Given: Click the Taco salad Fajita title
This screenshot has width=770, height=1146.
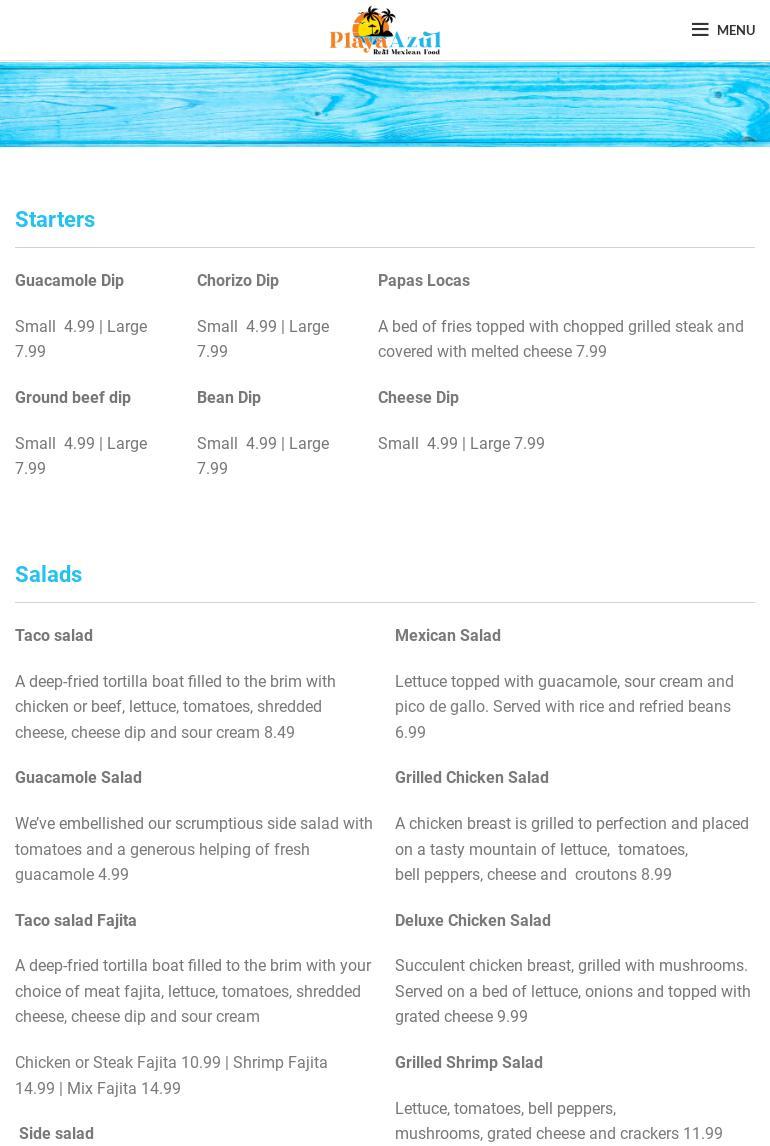Looking at the screenshot, I should click(76, 920).
